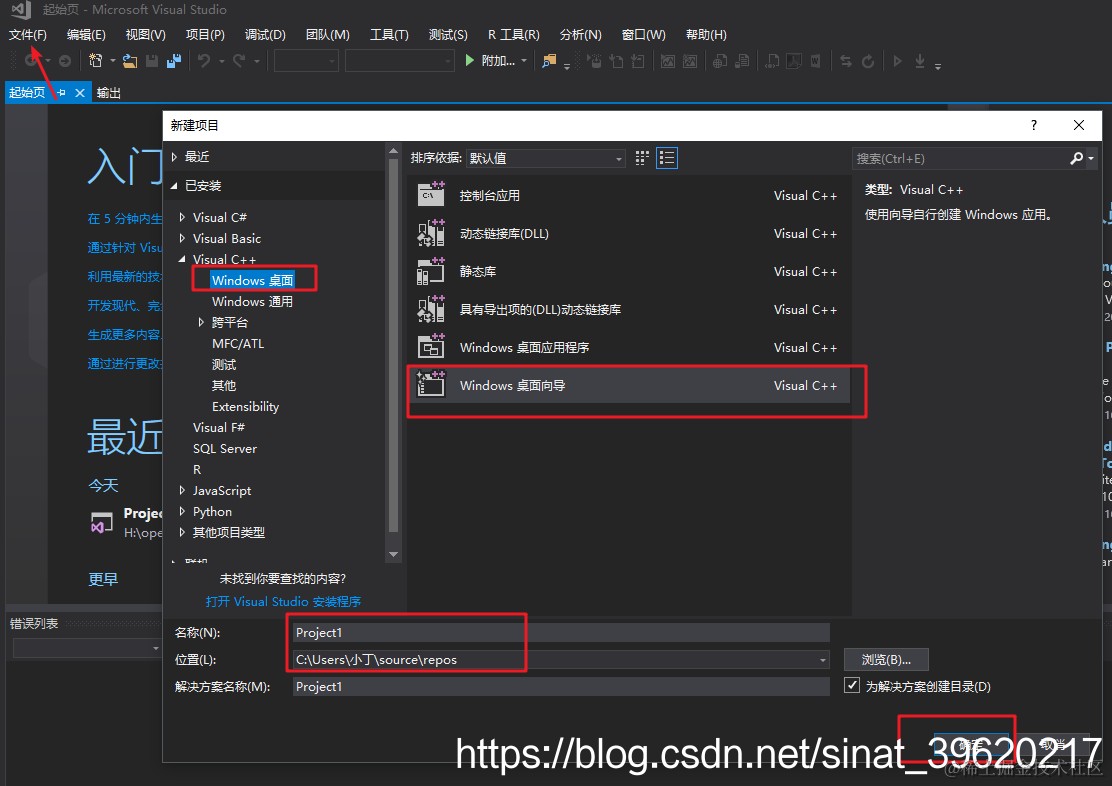This screenshot has height=786, width=1112.
Task: Expand the 其他项目类型 node
Action: 182,533
